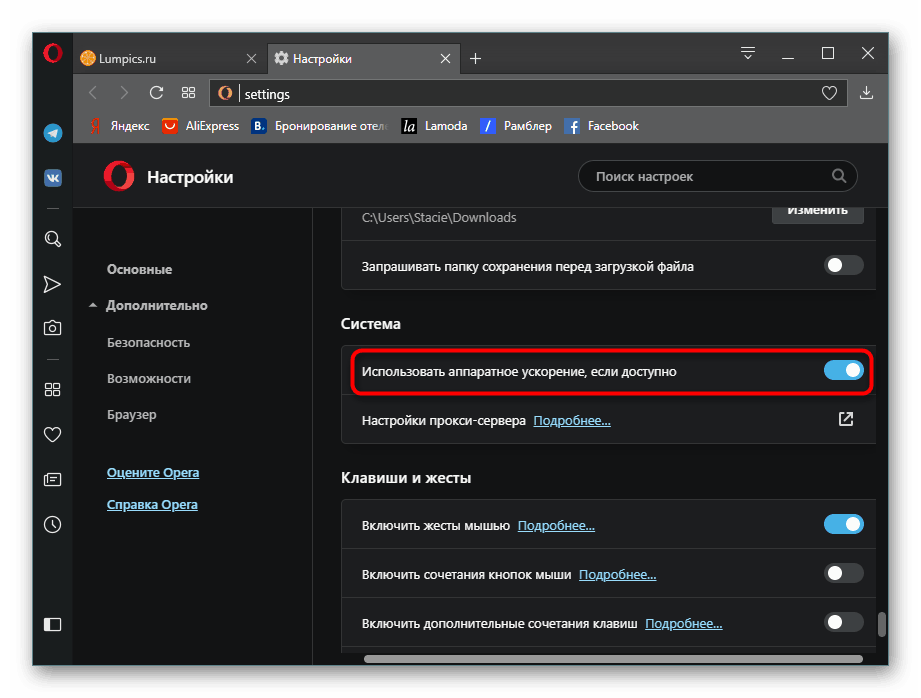Go forward to next page
The width and height of the screenshot is (921, 698).
(x=124, y=93)
